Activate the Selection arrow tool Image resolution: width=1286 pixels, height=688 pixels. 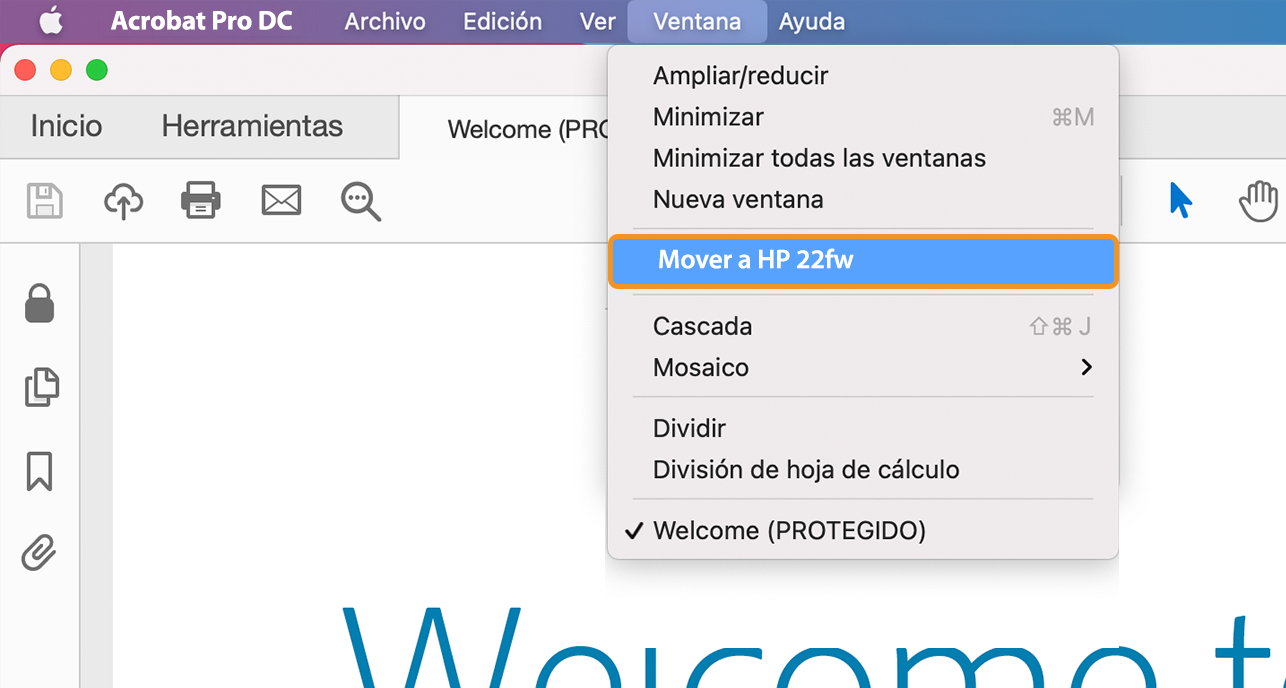coord(1181,201)
